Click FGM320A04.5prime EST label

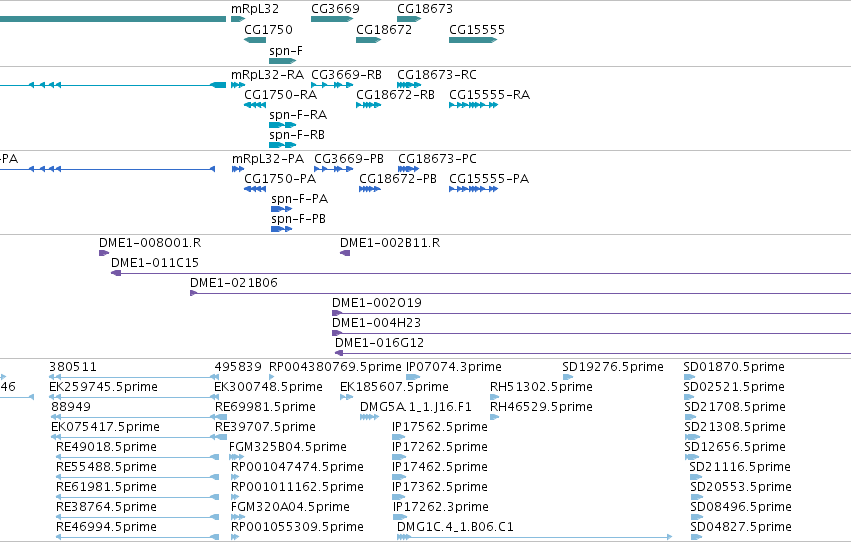[290, 508]
